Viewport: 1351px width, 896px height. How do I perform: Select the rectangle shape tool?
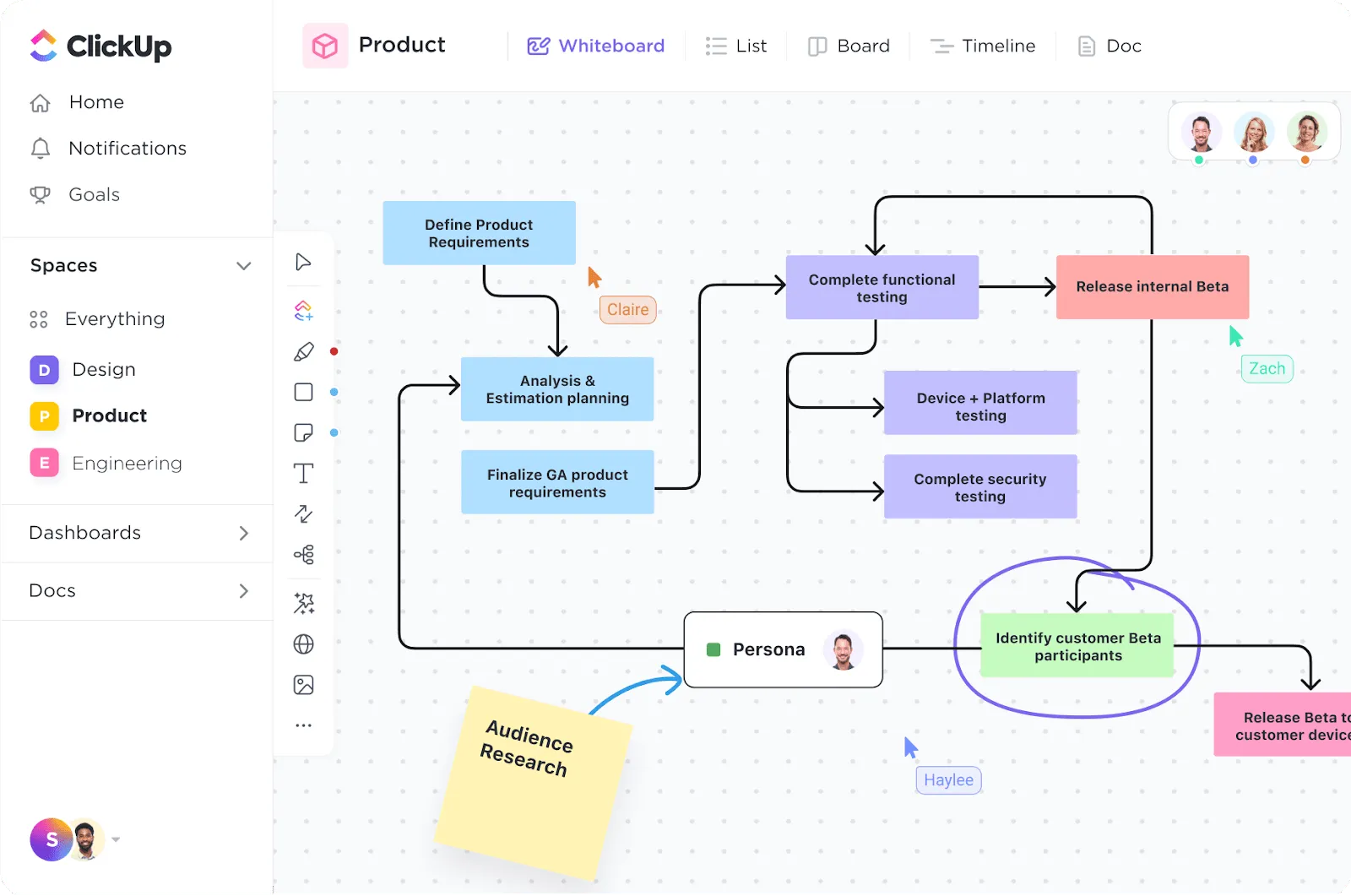click(x=303, y=392)
